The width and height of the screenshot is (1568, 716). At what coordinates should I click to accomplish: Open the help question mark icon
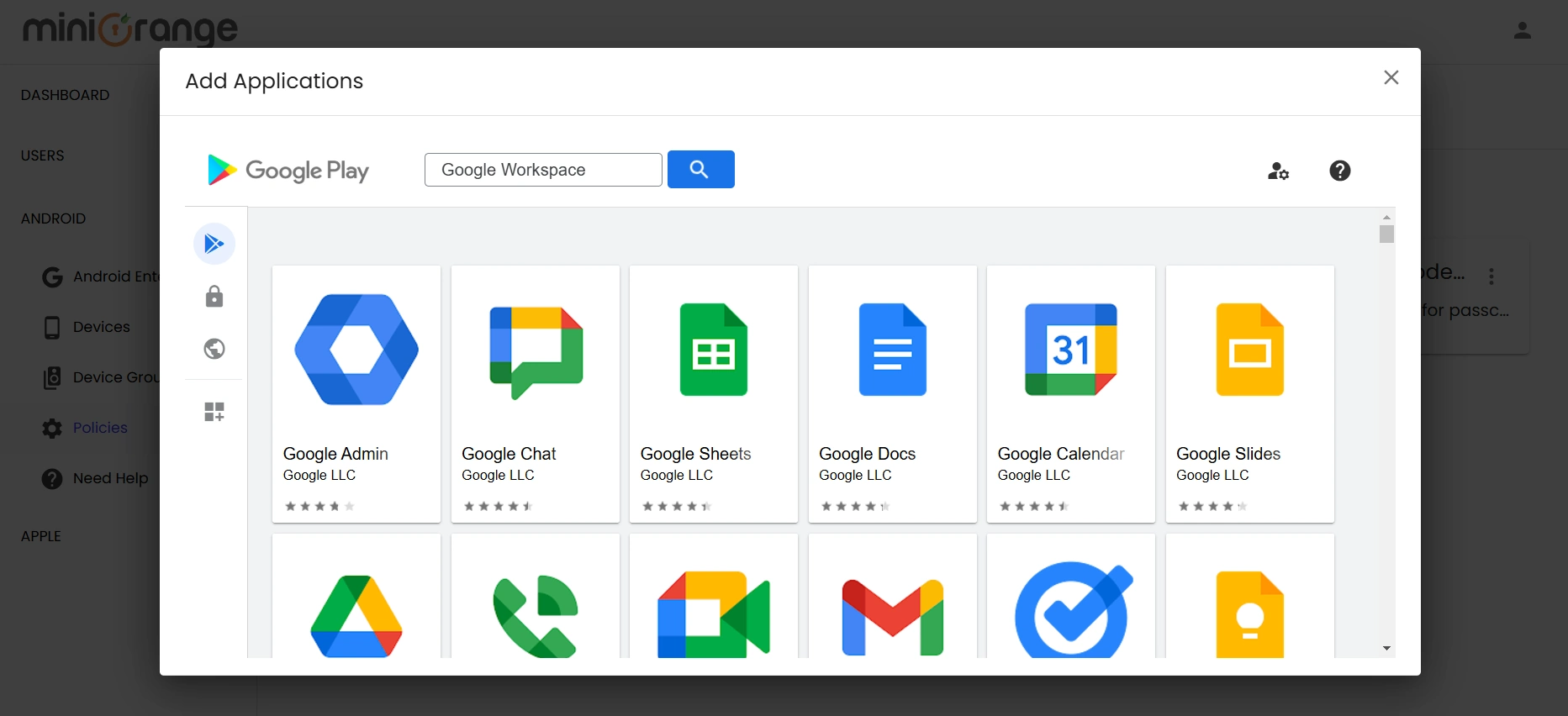1339,171
